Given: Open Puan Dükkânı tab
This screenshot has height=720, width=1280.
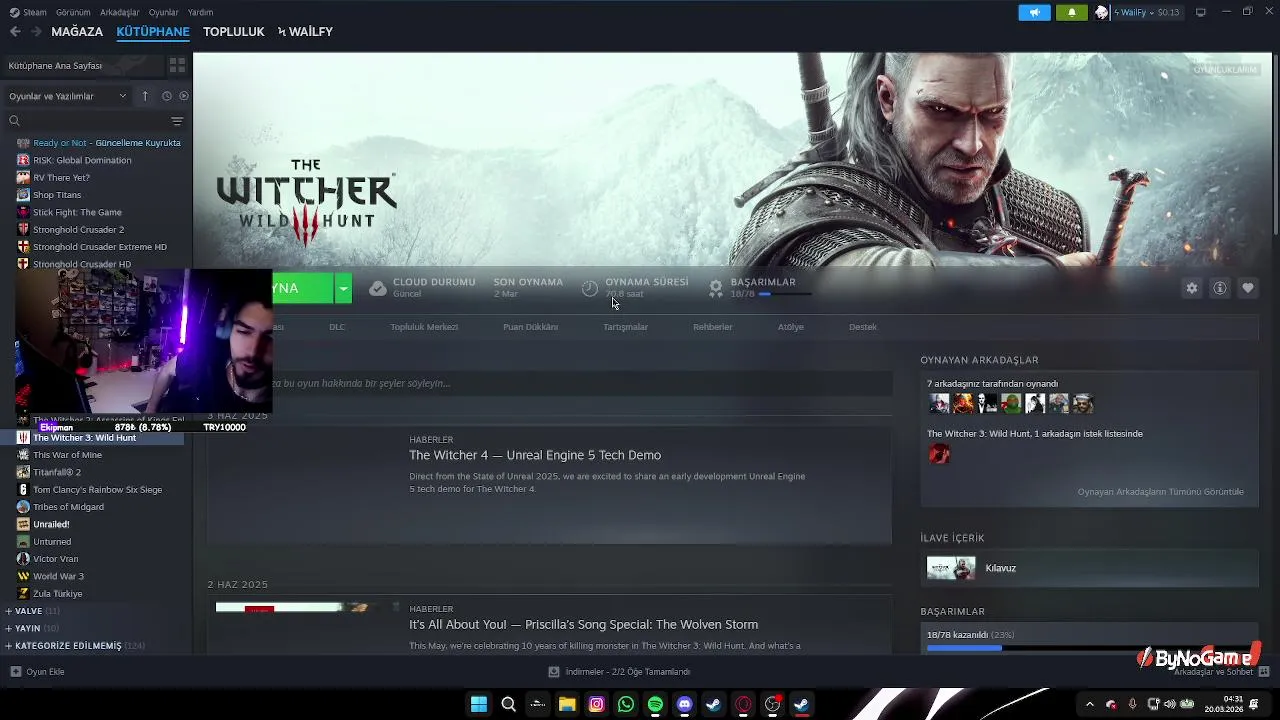Looking at the screenshot, I should pos(530,327).
